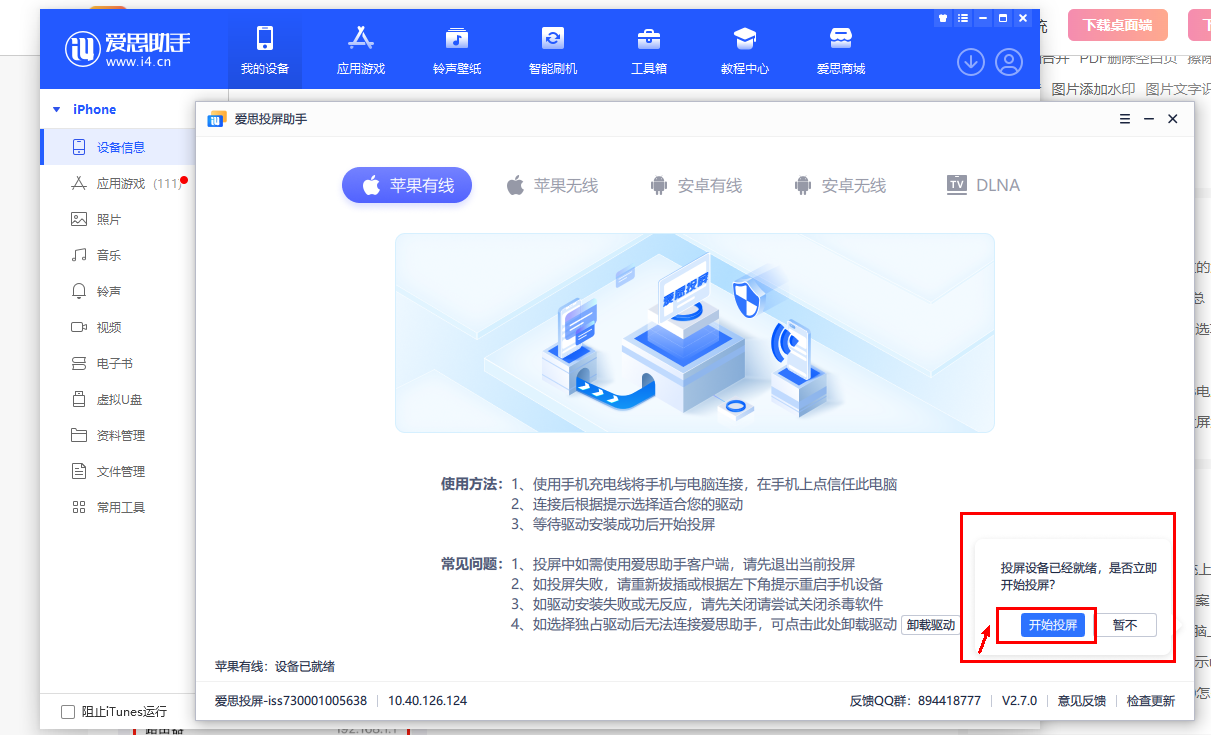
Task: Click 反馈QQ群:894418777 text
Action: click(x=915, y=701)
